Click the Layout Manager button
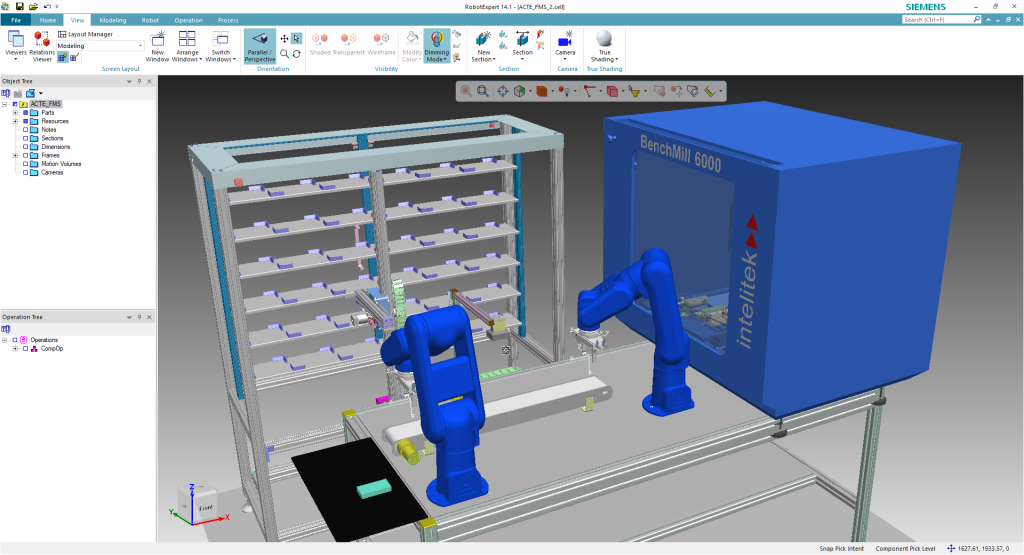 click(85, 34)
